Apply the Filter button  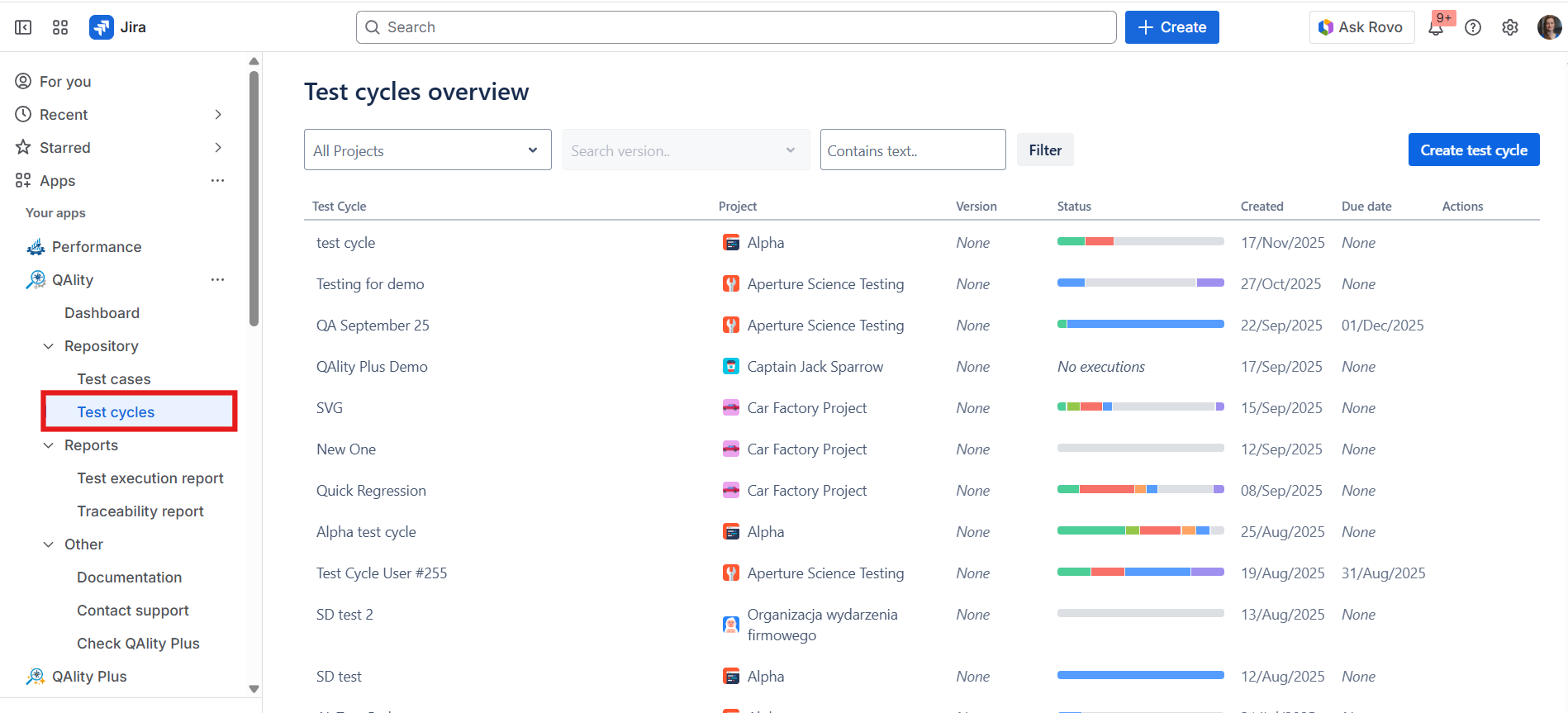point(1045,150)
